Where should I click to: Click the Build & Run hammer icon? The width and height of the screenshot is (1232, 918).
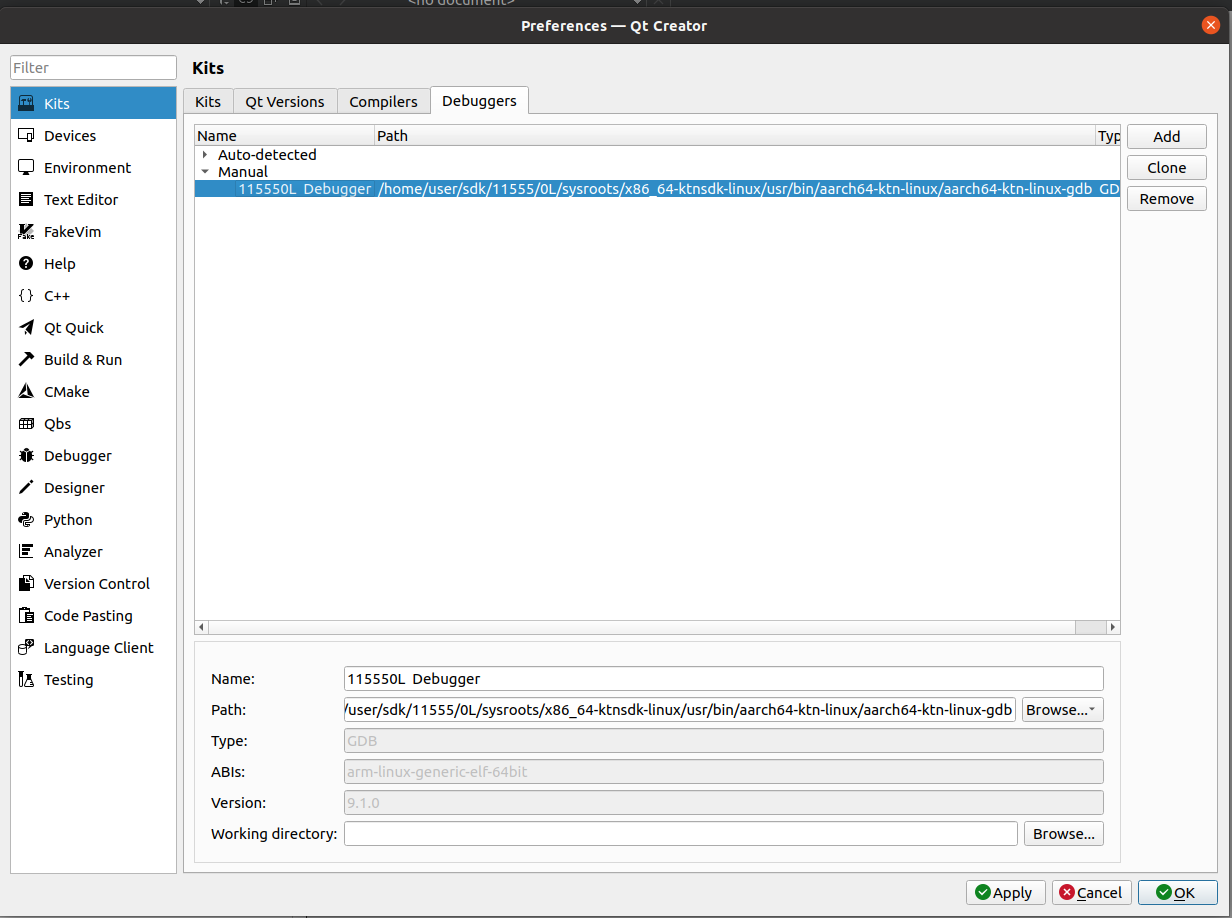click(x=26, y=360)
